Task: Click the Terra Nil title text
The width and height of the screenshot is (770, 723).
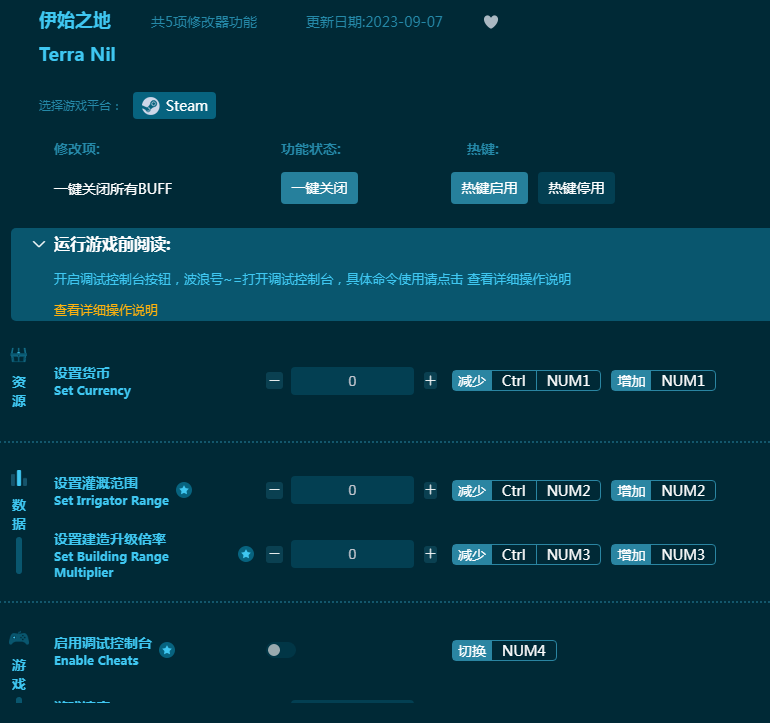Action: tap(77, 55)
